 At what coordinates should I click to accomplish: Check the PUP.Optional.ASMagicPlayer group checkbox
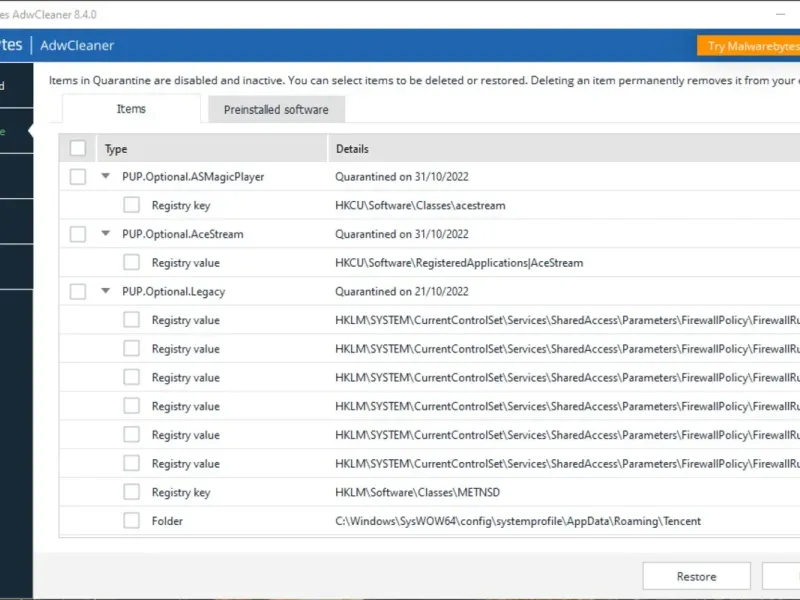pos(78,177)
